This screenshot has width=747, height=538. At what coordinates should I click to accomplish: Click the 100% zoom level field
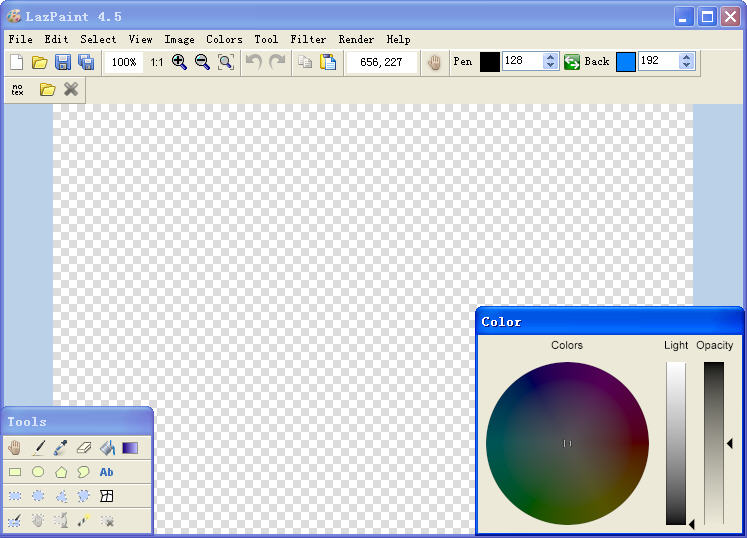pos(124,62)
